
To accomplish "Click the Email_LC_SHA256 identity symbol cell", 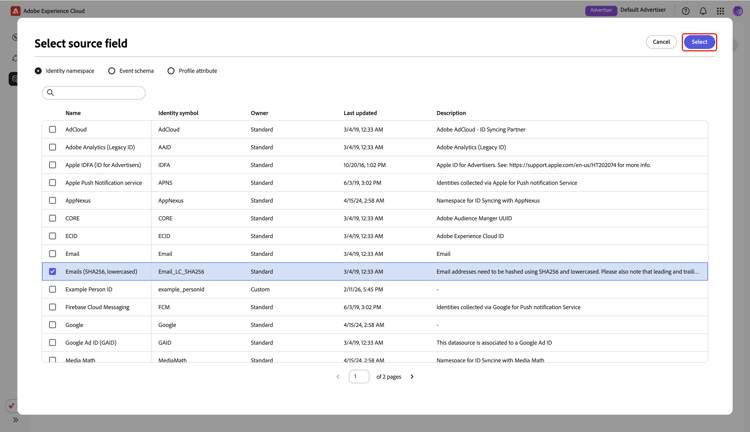I will pyautogui.click(x=181, y=272).
